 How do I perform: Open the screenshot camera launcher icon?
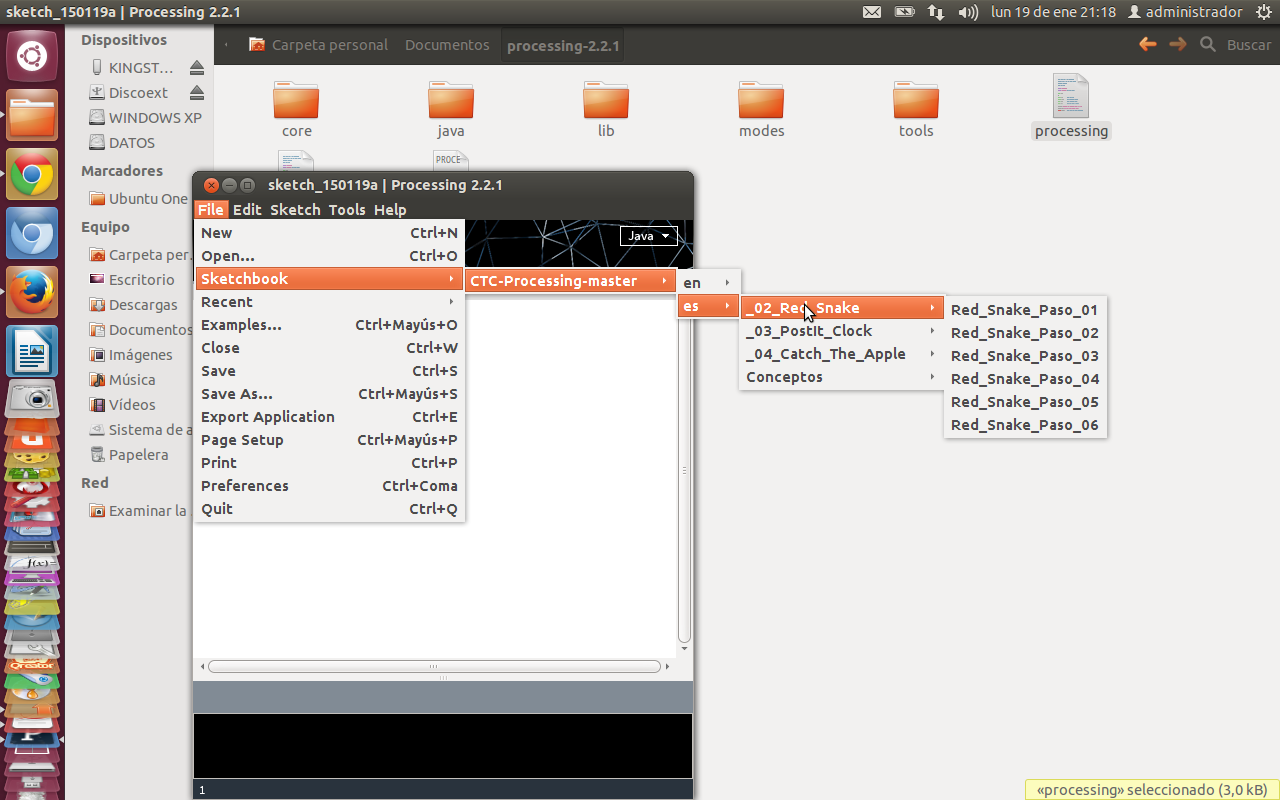pos(32,399)
